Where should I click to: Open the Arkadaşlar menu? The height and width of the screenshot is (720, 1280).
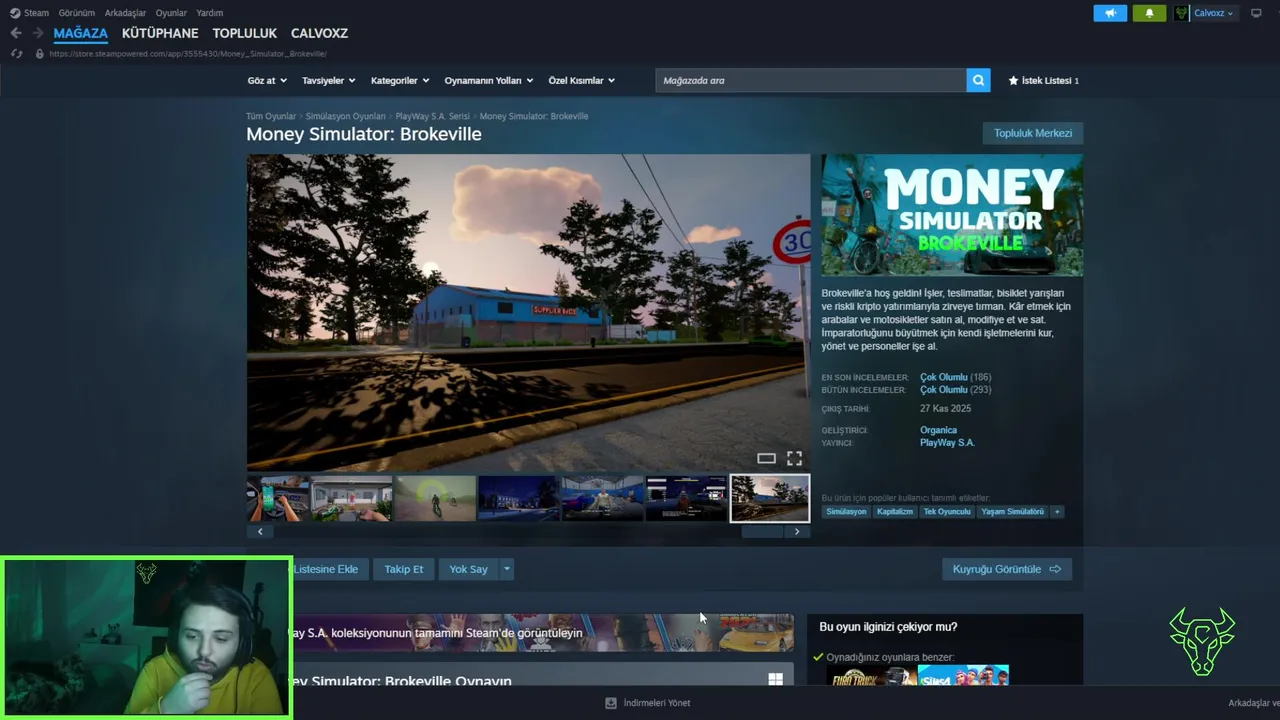click(x=125, y=13)
